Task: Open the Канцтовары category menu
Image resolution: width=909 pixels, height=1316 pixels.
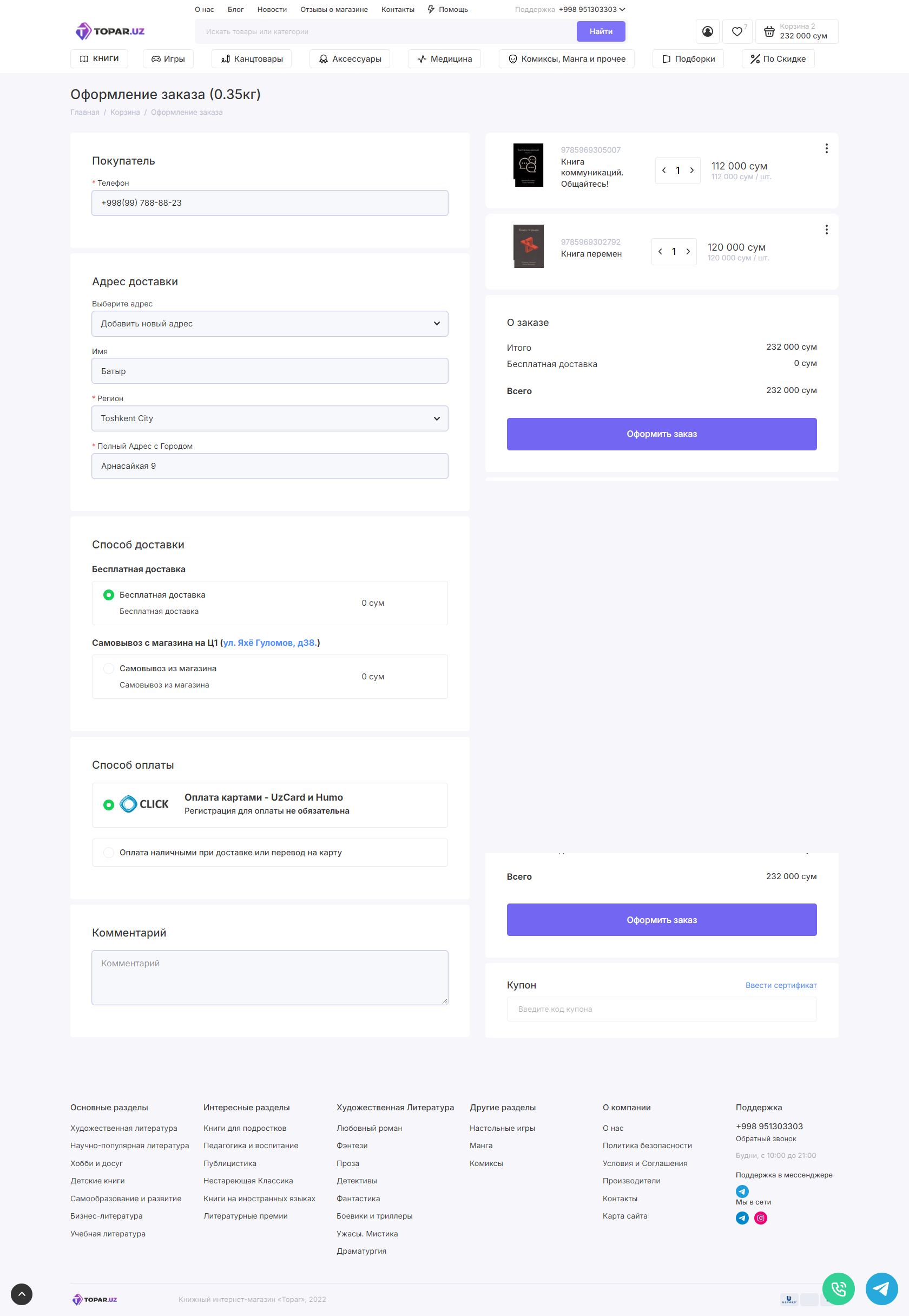Action: [251, 59]
